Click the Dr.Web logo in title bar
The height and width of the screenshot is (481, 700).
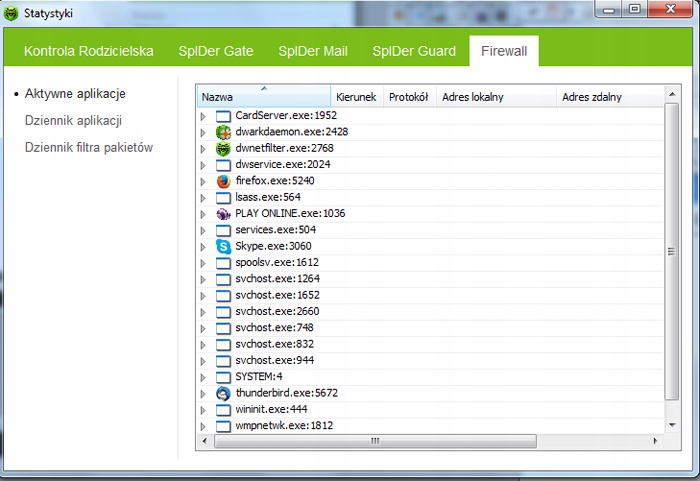pyautogui.click(x=11, y=13)
